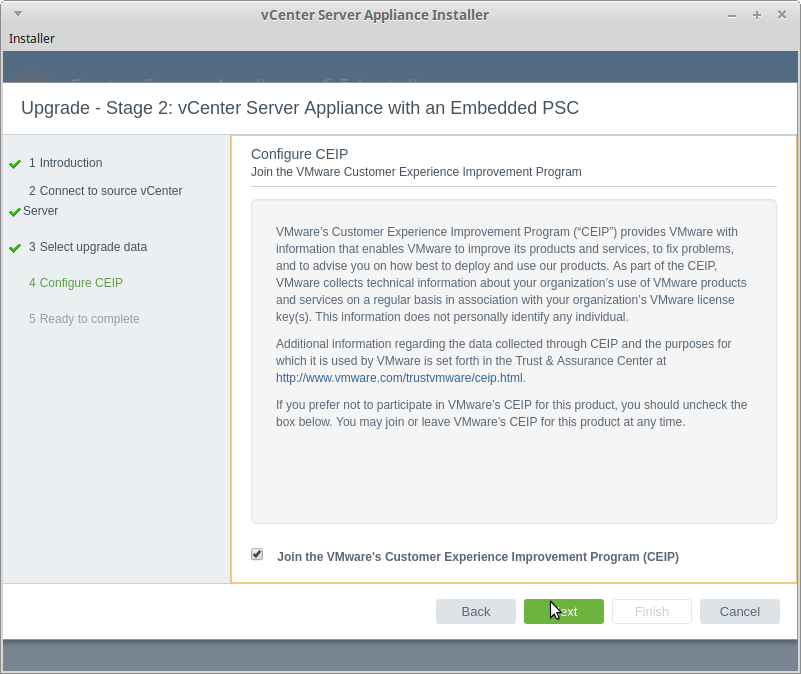Select step 4 Configure CEIP
The width and height of the screenshot is (801, 674).
click(76, 283)
